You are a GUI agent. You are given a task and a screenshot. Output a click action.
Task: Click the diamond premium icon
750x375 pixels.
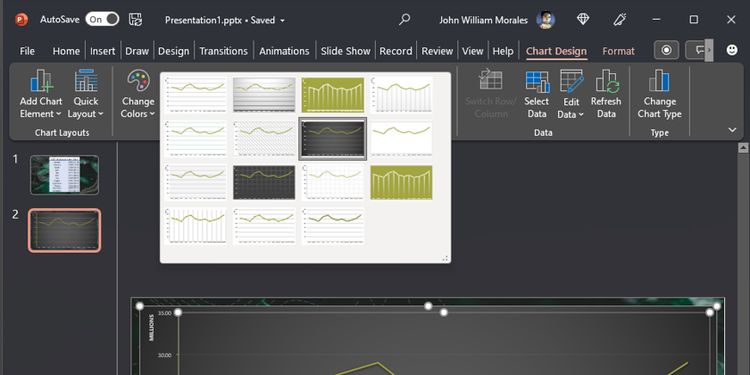(x=583, y=19)
